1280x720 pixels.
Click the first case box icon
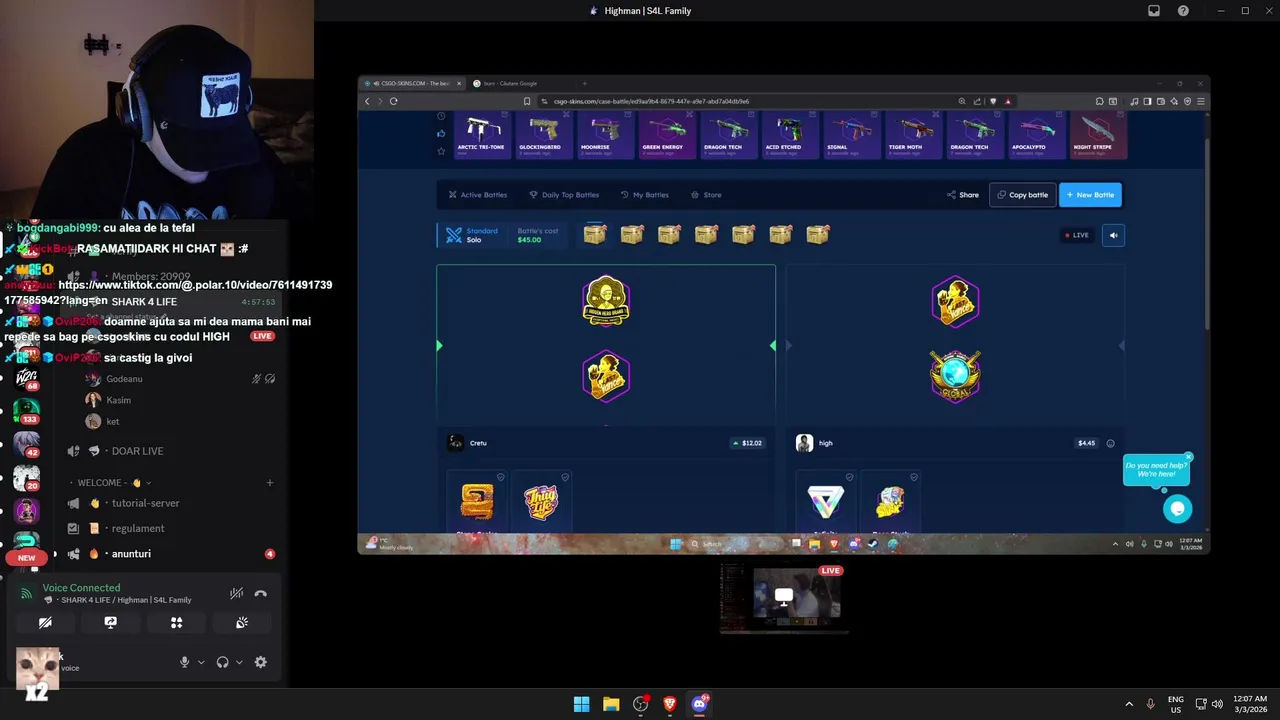[595, 235]
